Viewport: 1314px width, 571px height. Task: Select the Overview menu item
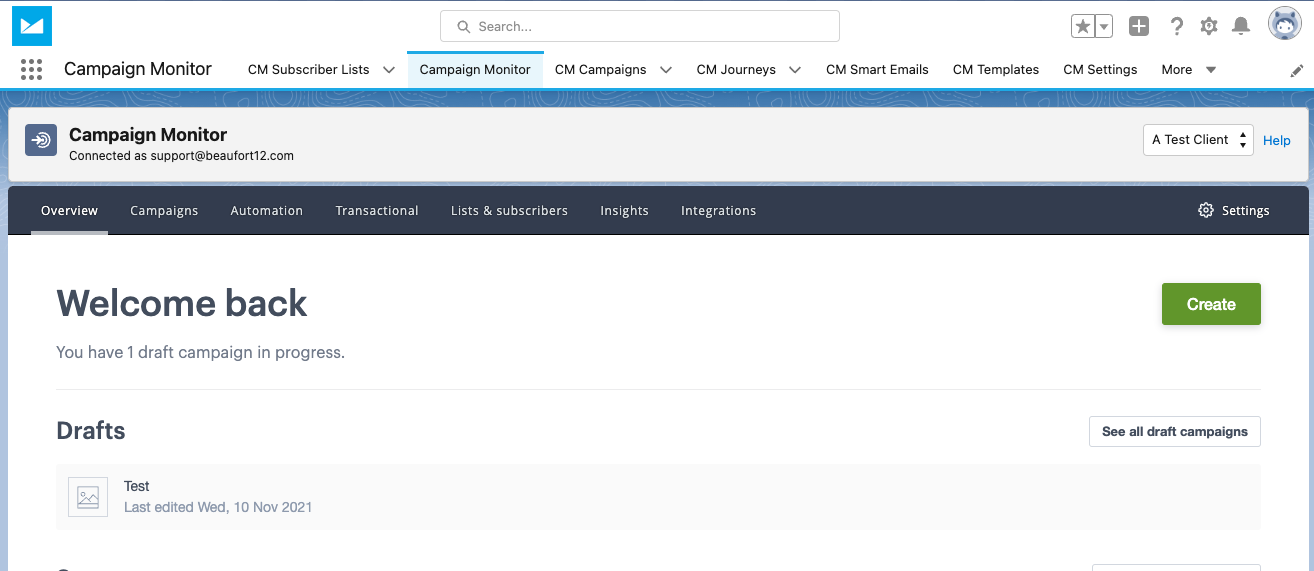pos(69,210)
